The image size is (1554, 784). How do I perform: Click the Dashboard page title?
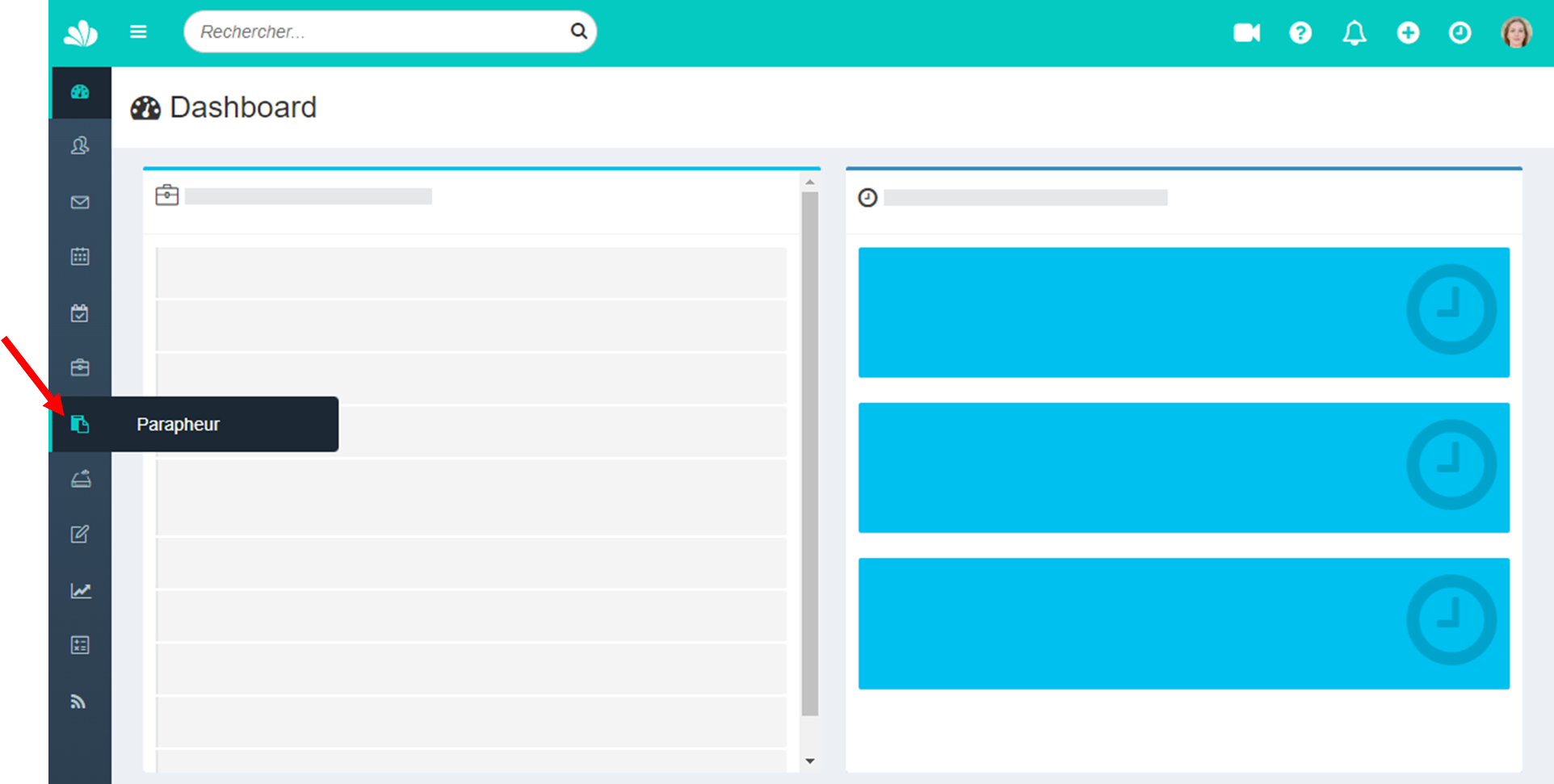point(242,107)
